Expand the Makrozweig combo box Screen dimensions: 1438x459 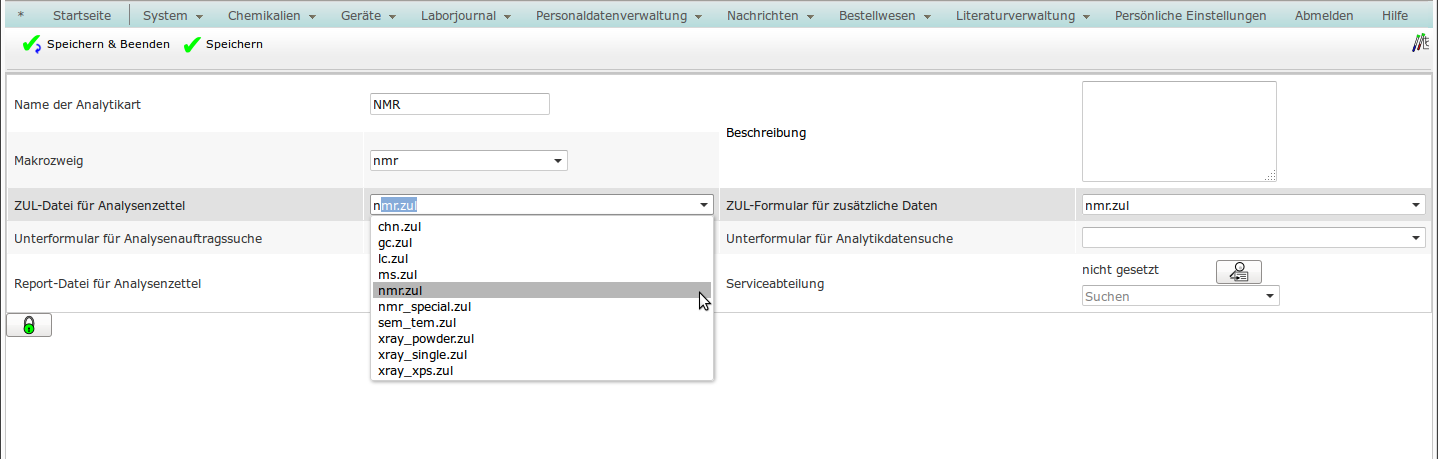(x=557, y=161)
